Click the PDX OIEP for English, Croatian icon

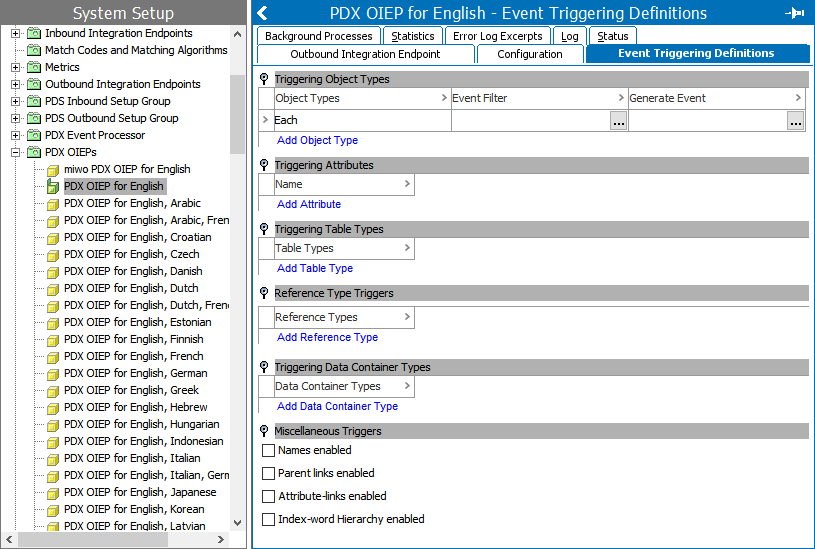click(52, 238)
